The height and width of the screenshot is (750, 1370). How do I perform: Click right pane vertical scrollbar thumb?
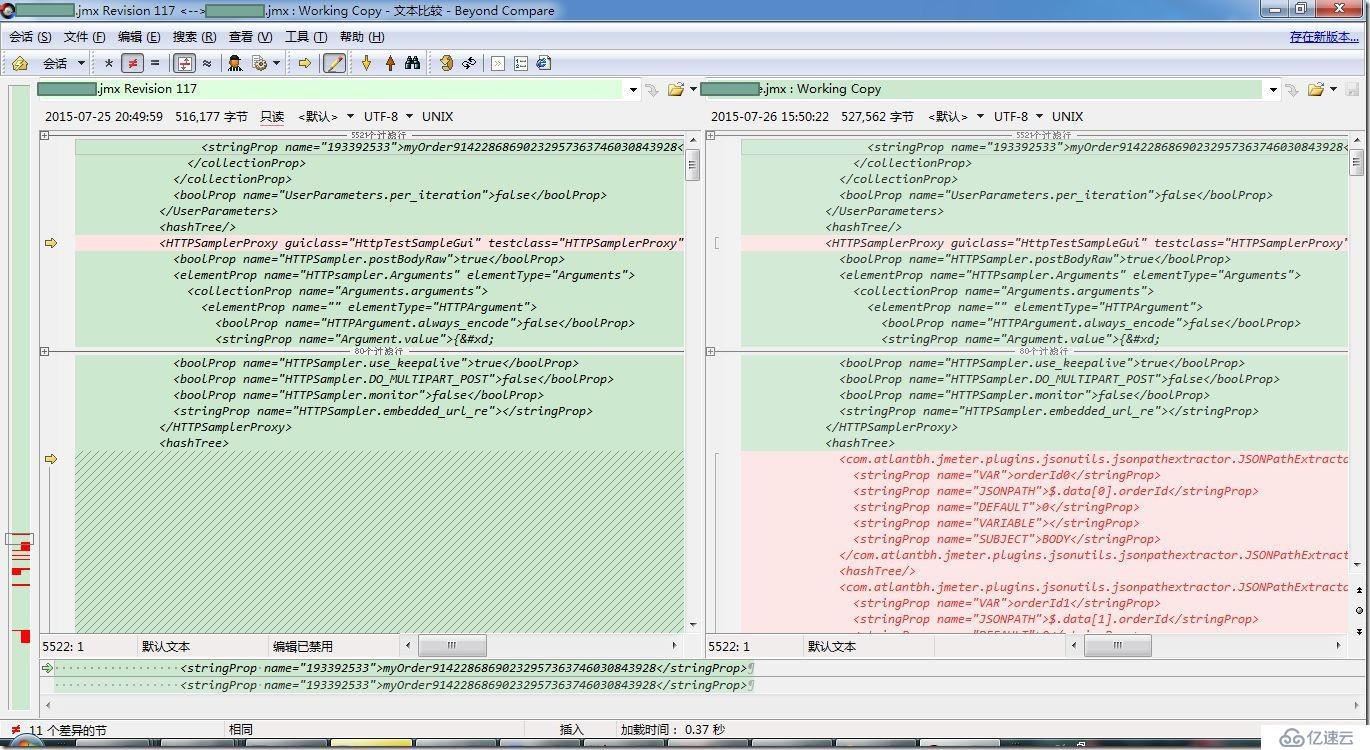1357,163
